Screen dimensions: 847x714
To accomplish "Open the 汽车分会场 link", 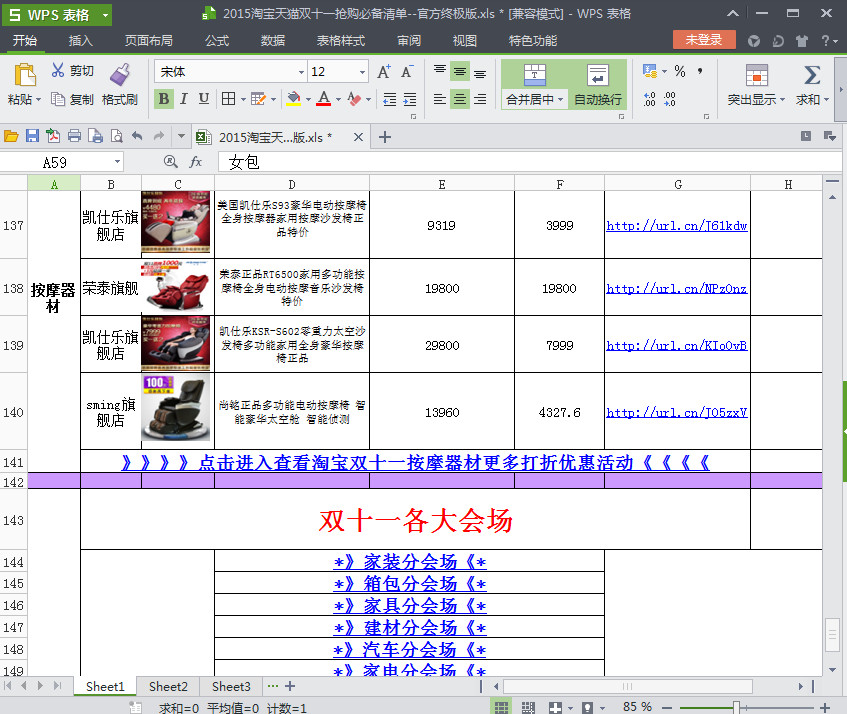I will (409, 649).
